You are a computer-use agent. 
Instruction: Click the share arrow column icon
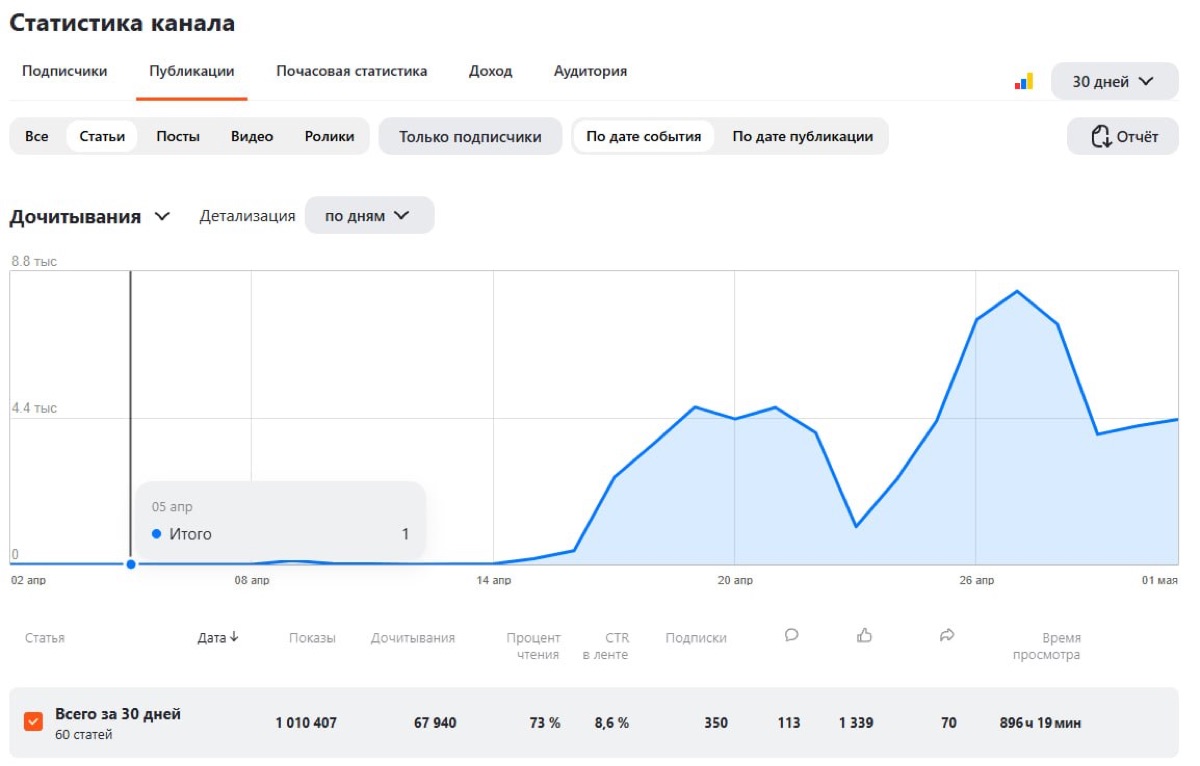[x=947, y=634]
